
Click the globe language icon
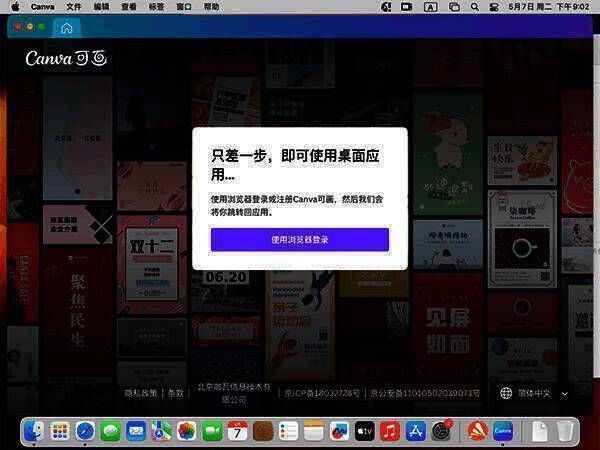point(506,393)
